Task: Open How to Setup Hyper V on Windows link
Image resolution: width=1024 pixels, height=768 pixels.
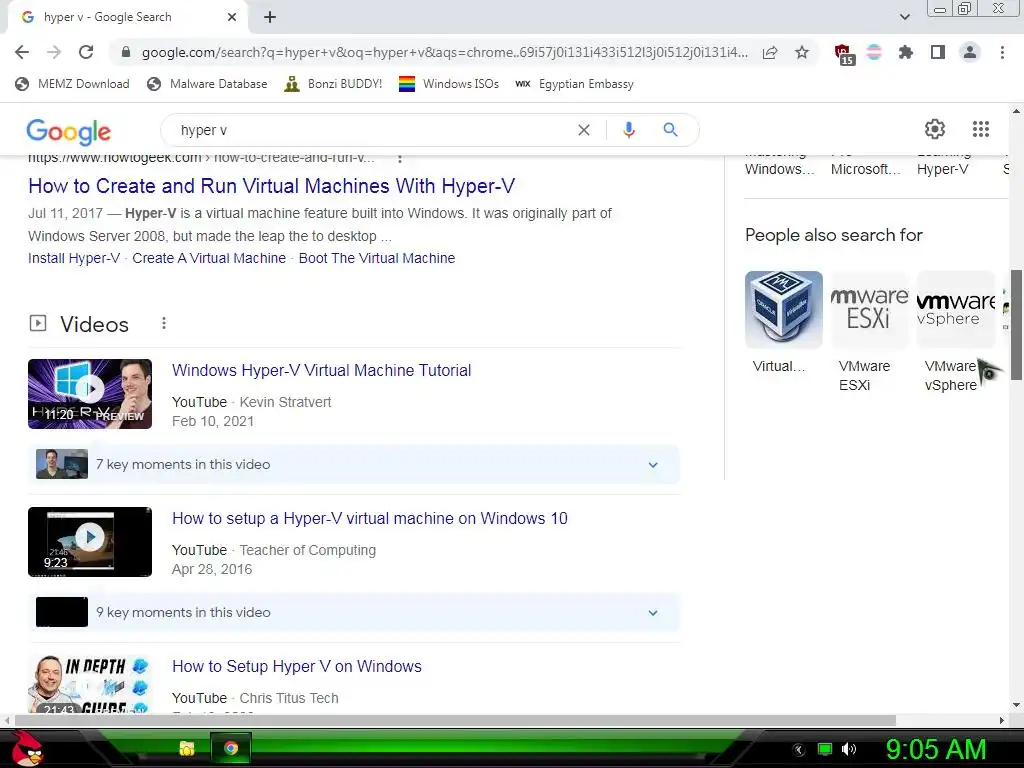Action: (296, 667)
